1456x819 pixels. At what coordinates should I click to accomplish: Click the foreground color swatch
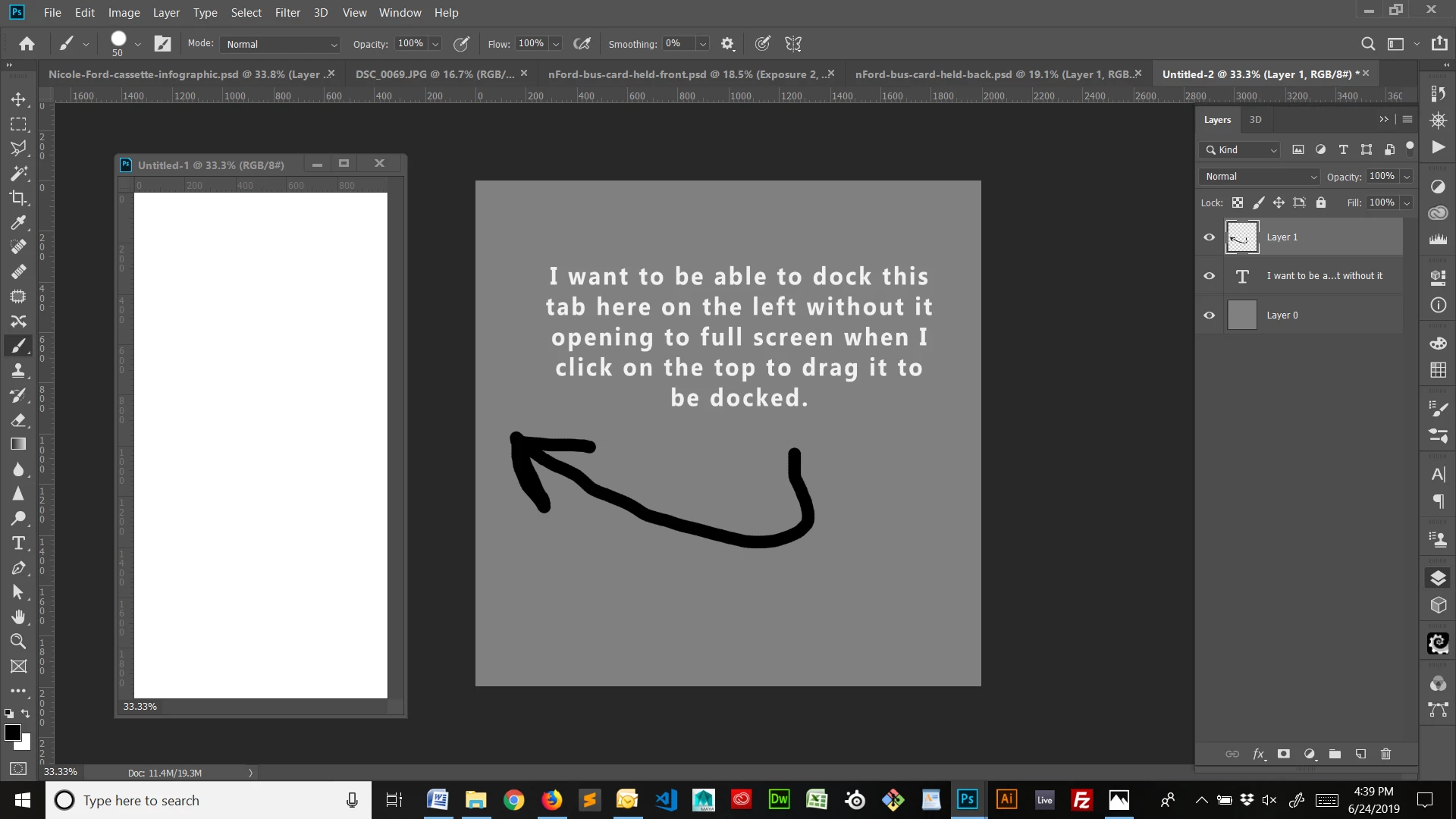pos(12,733)
